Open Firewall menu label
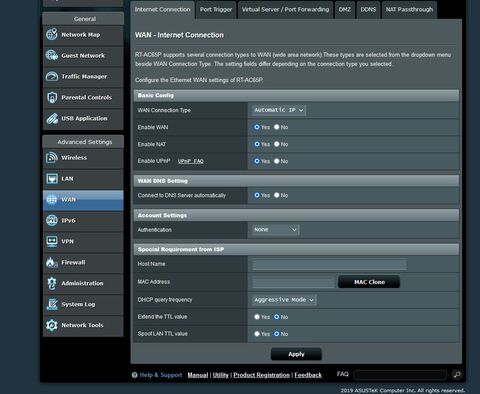480x394 pixels. [x=73, y=262]
